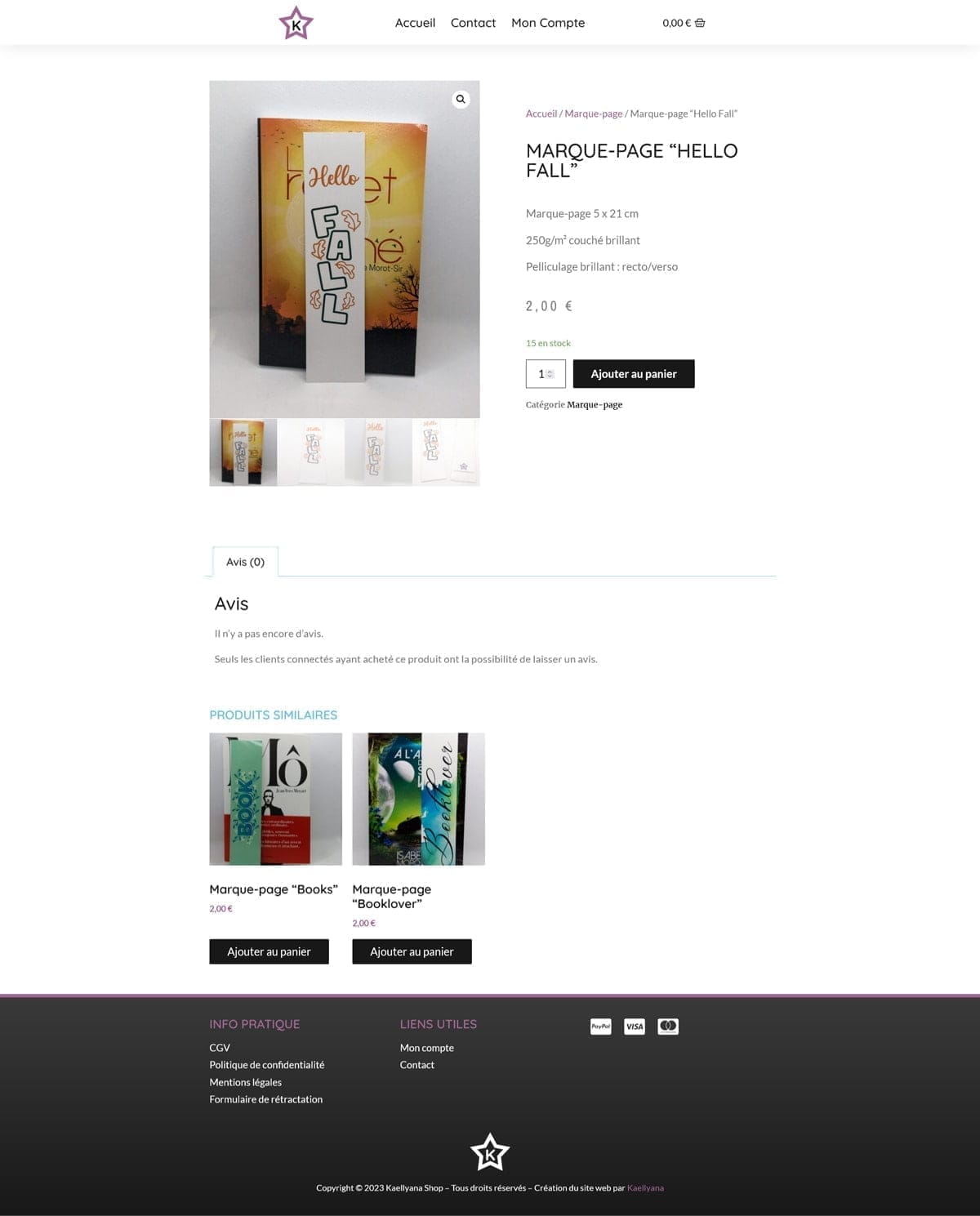Click the magnifier zoom icon on product image
Screen dimensions: 980x1216
(x=461, y=99)
